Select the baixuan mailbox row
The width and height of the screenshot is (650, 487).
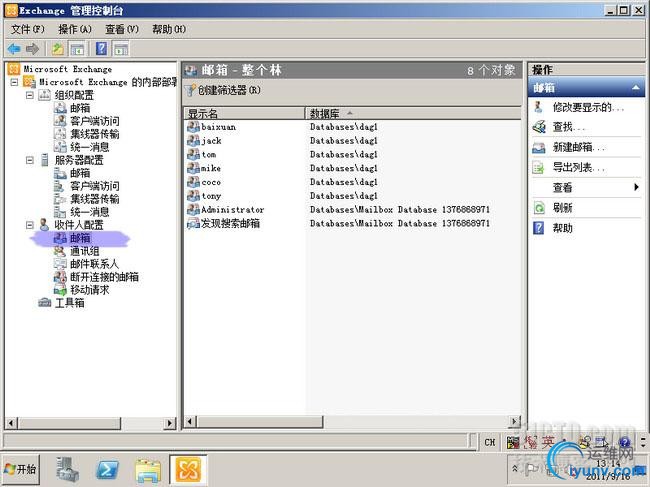coord(352,127)
